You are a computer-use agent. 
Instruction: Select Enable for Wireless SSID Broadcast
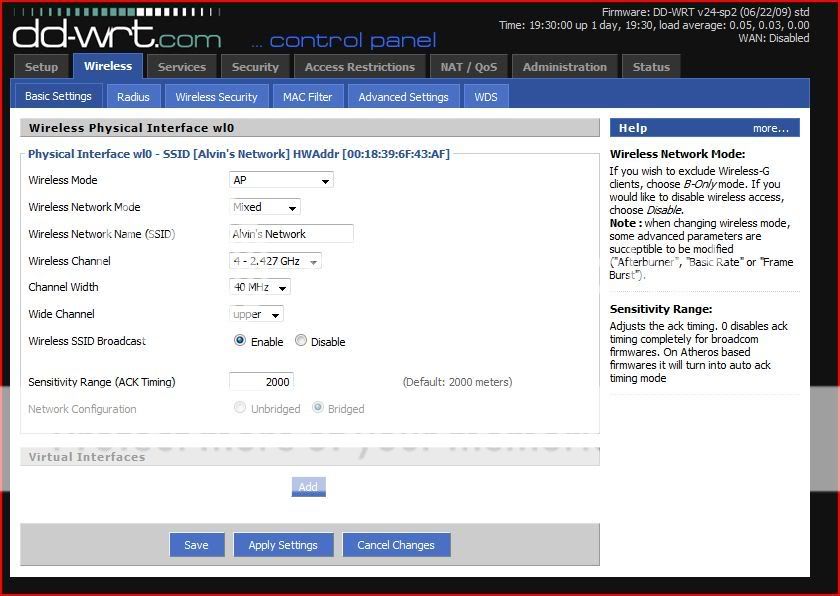click(x=240, y=341)
